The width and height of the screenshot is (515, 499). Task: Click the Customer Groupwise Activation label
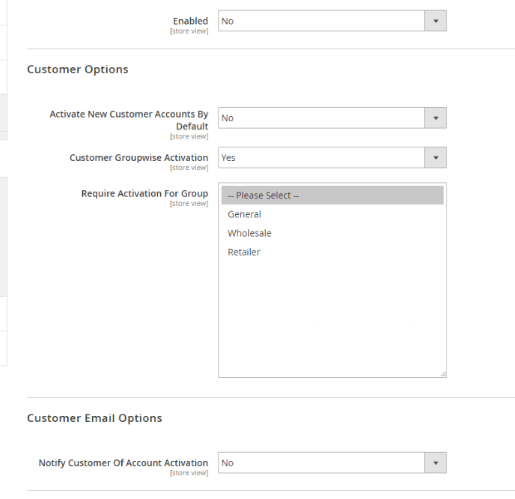pyautogui.click(x=139, y=158)
